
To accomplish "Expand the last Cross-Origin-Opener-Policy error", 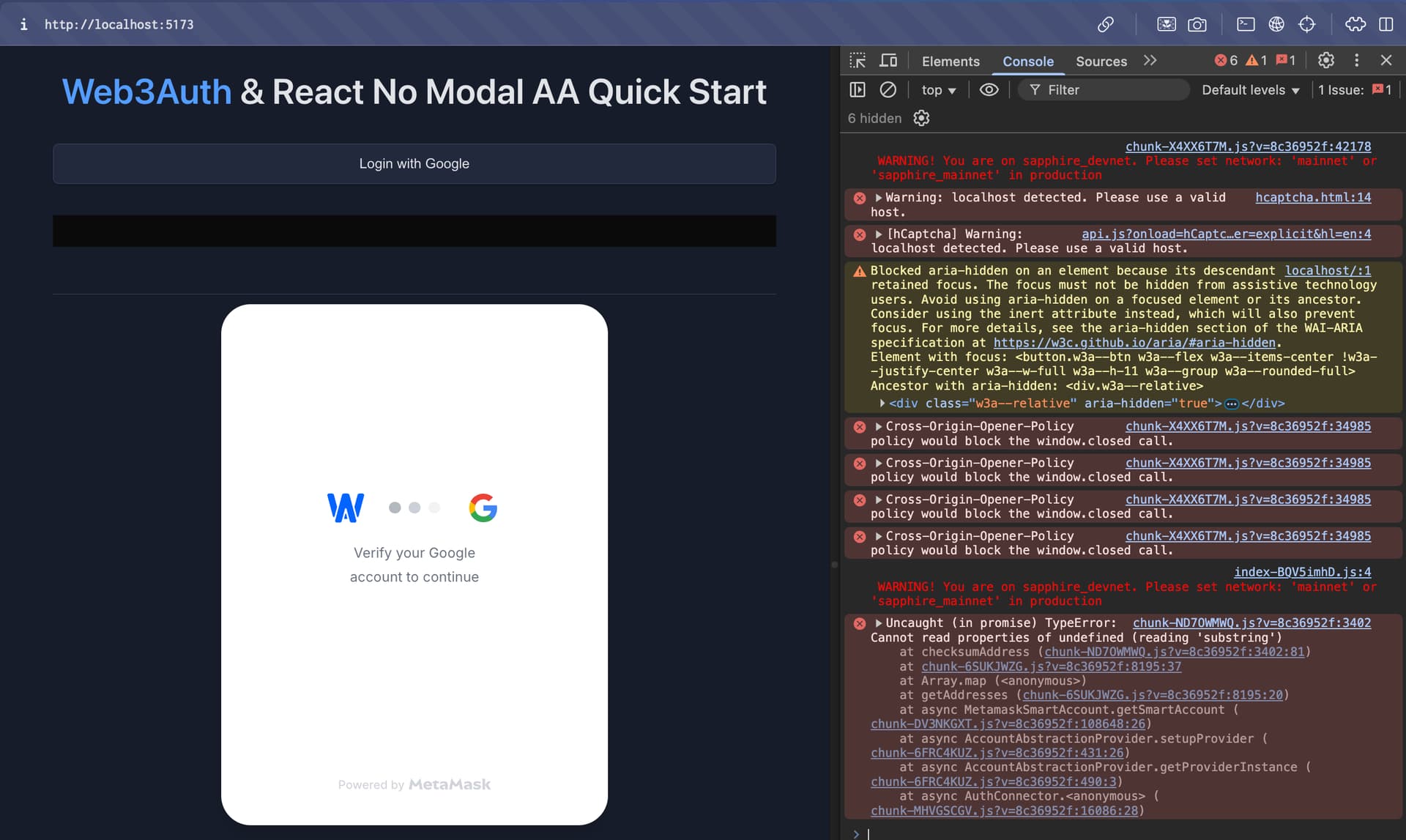I will pos(879,536).
